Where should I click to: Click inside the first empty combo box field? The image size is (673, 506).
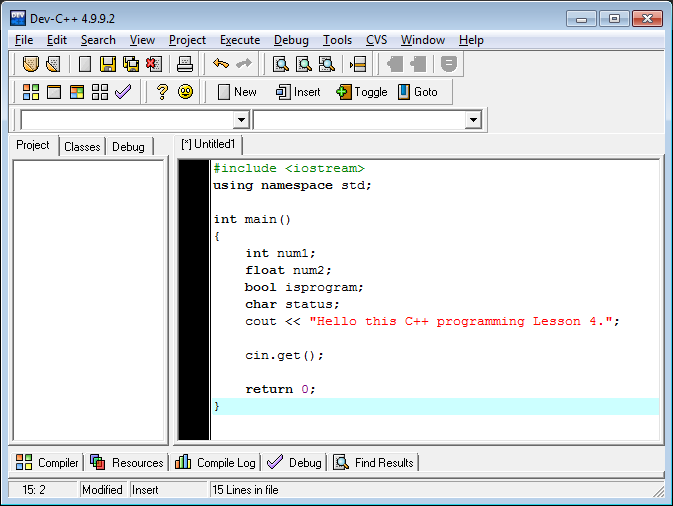127,120
